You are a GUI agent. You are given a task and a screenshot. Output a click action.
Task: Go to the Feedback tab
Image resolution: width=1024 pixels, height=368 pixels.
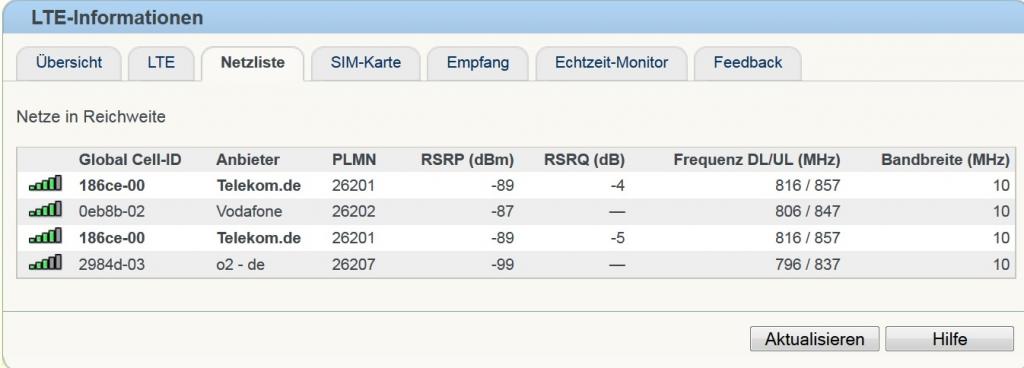(748, 63)
